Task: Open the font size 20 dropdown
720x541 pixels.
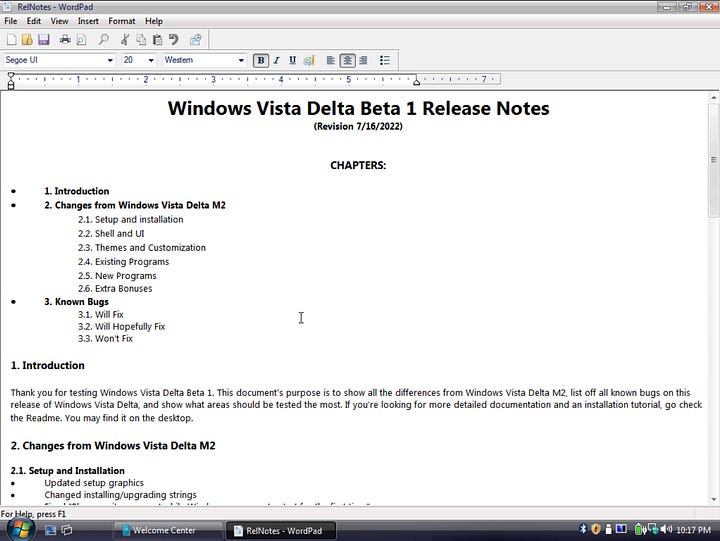Action: pos(151,60)
